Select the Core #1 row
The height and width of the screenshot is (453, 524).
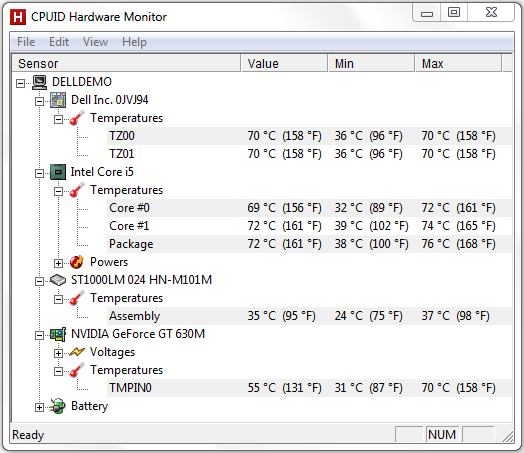coord(309,226)
